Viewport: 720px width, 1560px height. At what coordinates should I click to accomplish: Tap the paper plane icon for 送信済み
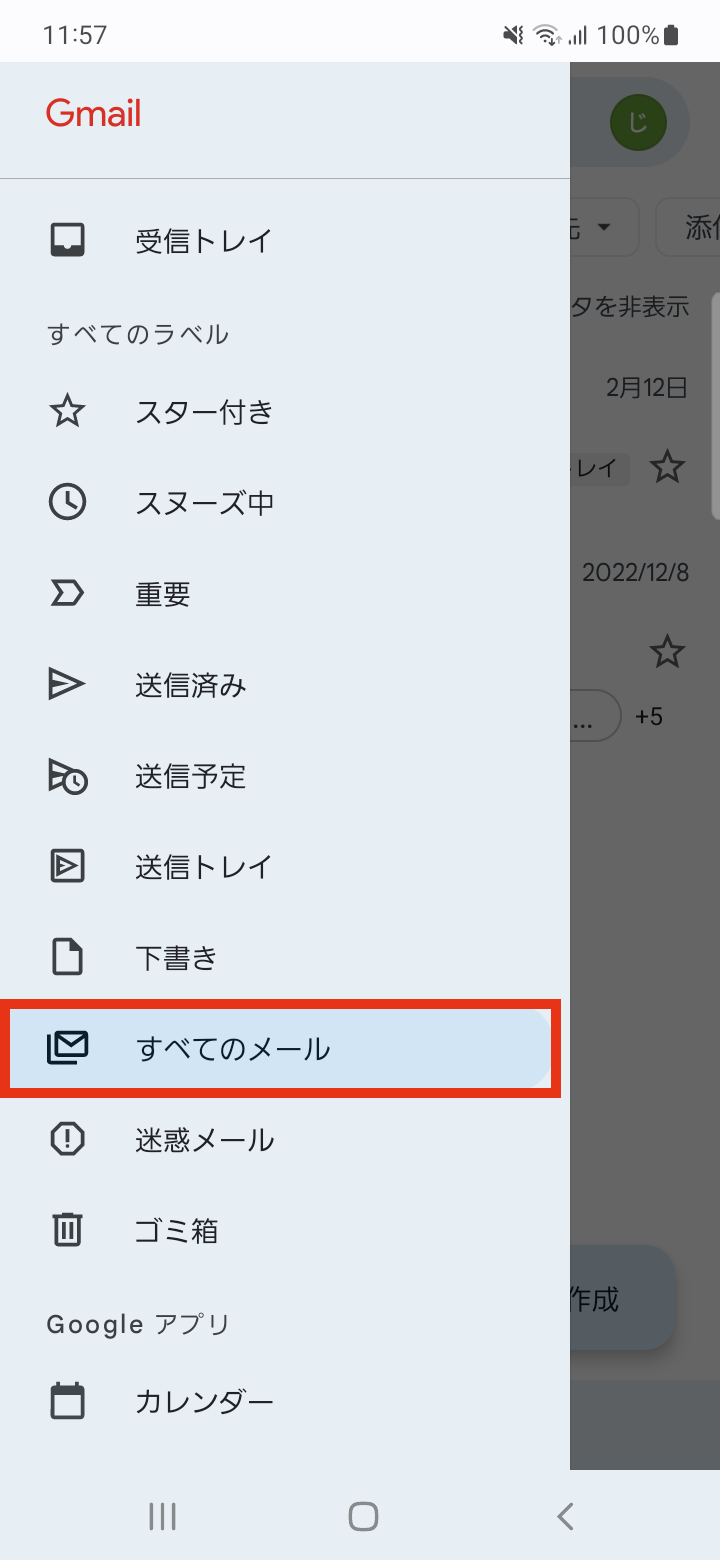pos(67,685)
